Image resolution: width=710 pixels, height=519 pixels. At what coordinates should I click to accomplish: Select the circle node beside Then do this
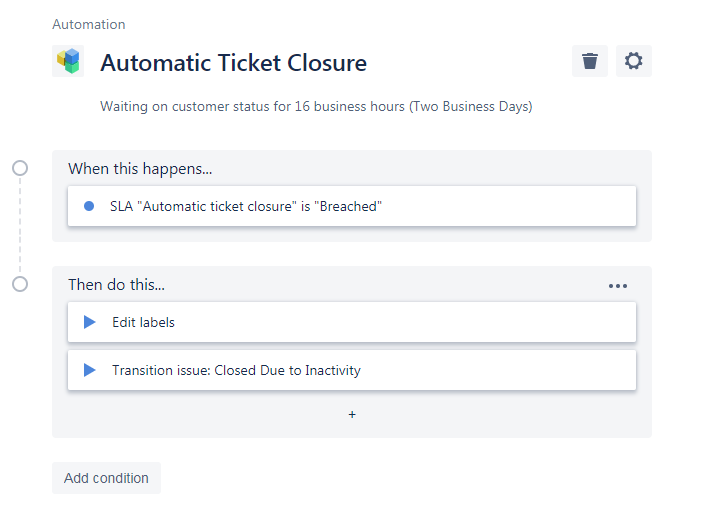pyautogui.click(x=20, y=284)
